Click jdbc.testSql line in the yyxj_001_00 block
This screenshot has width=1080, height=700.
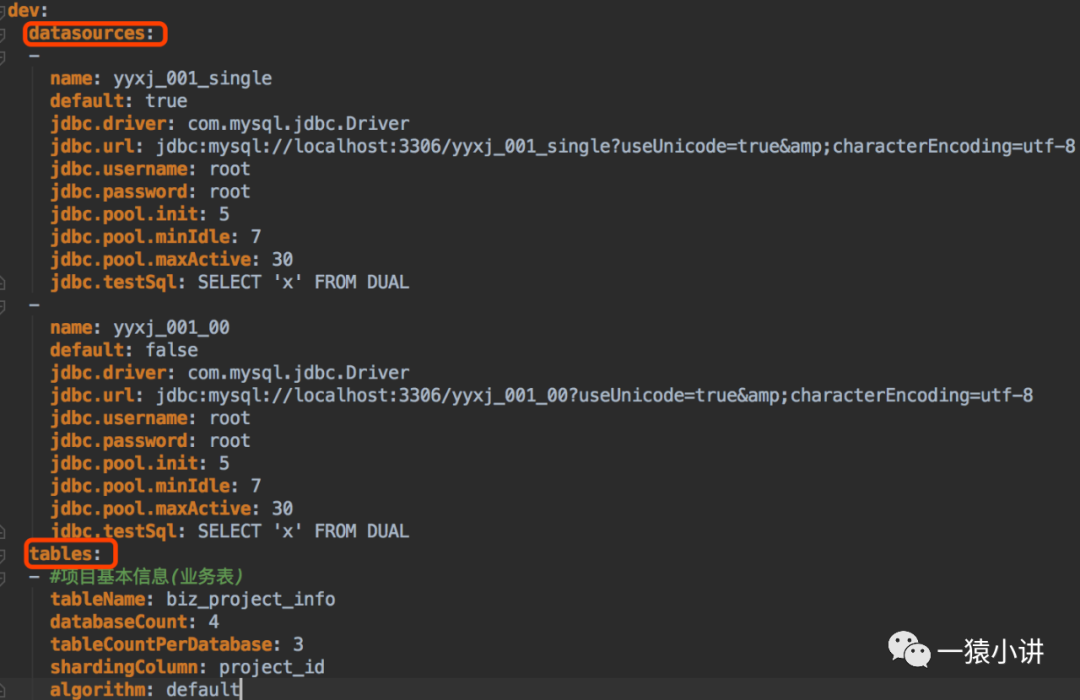click(229, 531)
